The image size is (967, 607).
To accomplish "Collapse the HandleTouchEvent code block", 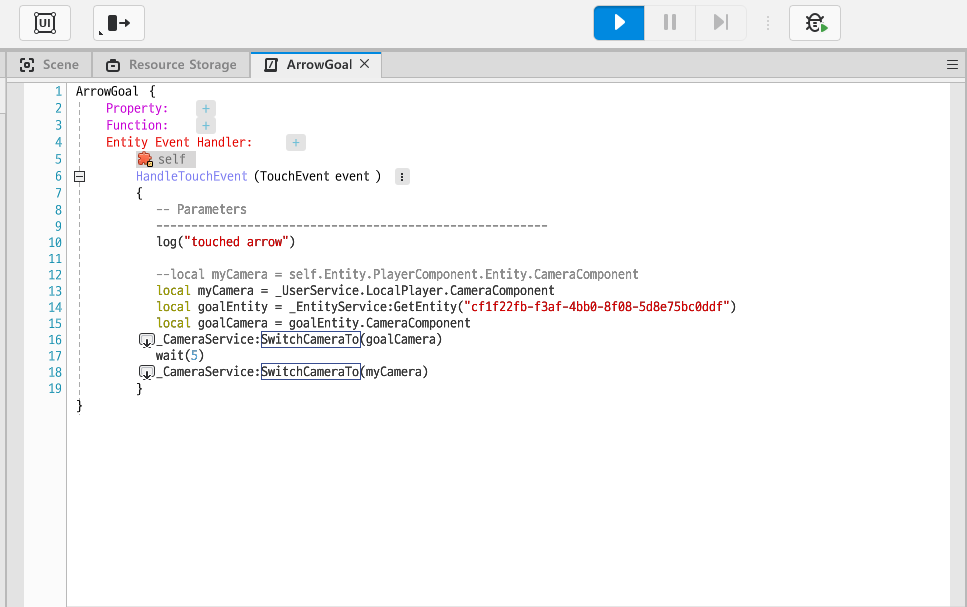I will 80,176.
